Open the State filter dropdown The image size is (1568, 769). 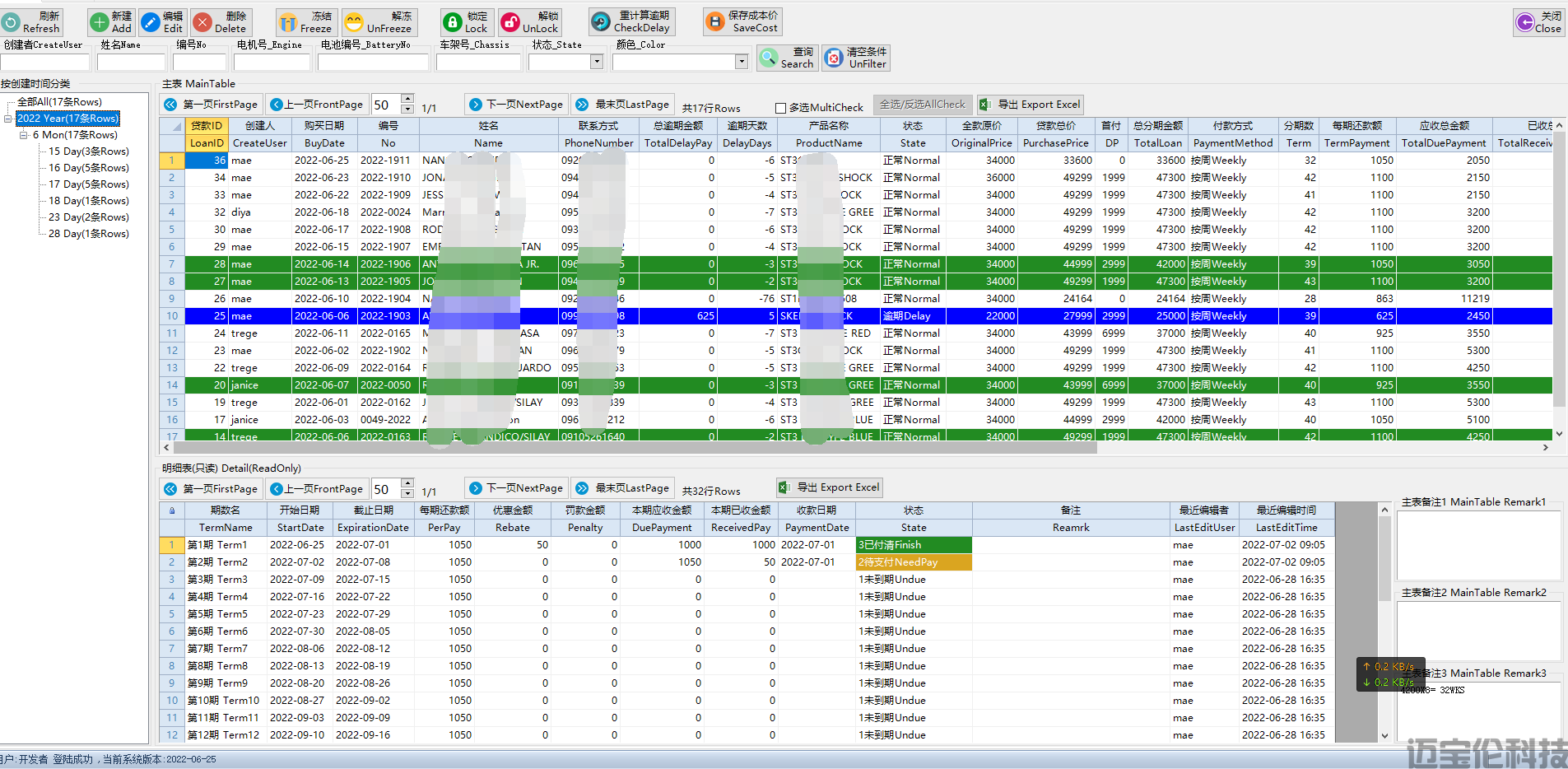click(x=597, y=62)
